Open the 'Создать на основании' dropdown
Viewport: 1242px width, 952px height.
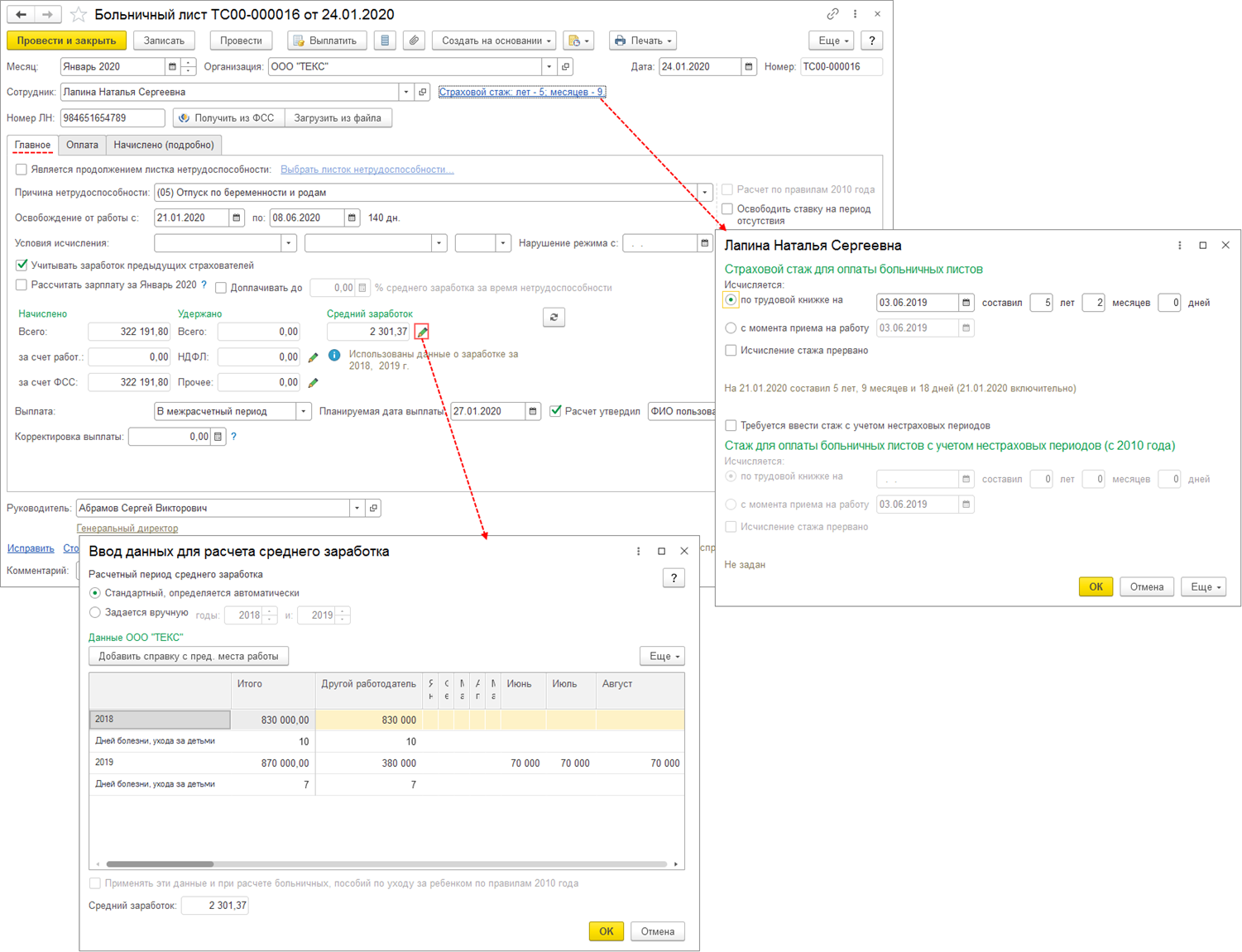coord(496,41)
